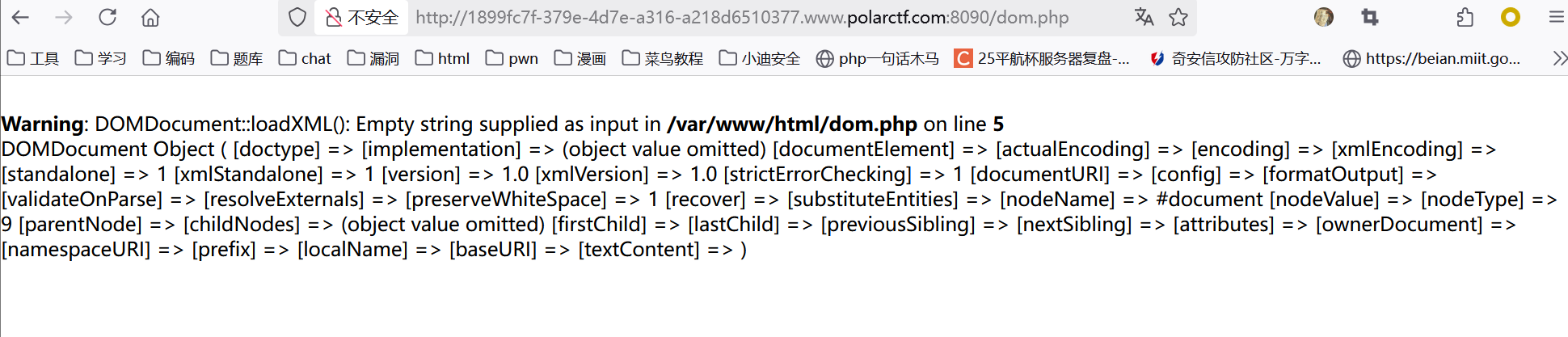
Task: Reload the current page
Action: 107,17
